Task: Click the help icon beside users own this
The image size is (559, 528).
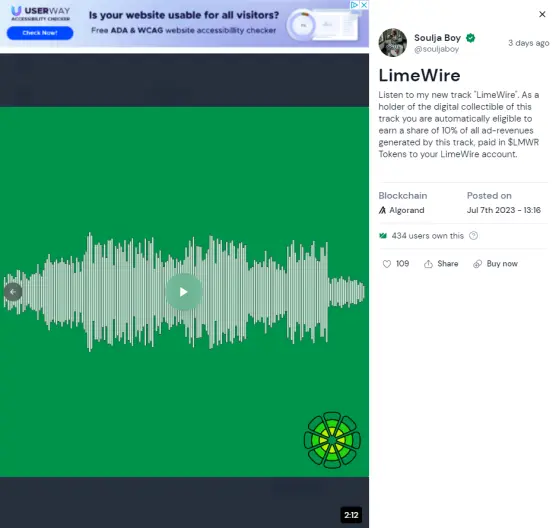Action: coord(473,236)
